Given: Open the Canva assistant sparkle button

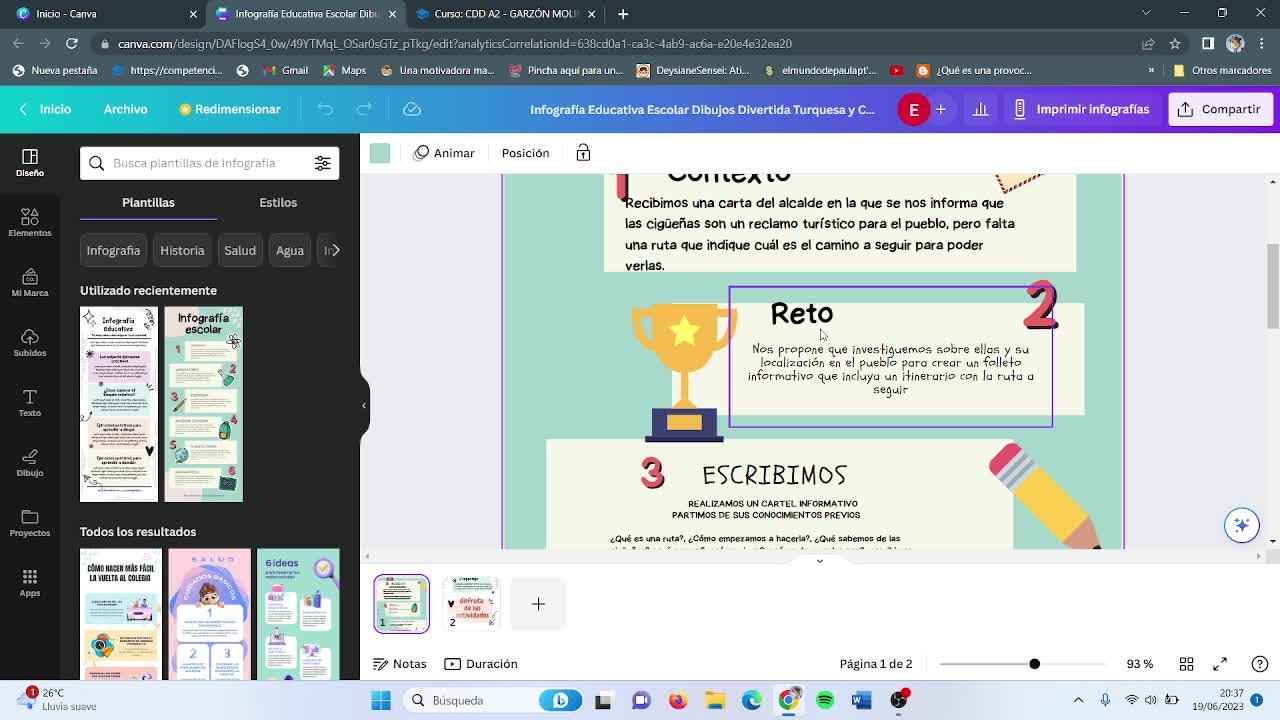Looking at the screenshot, I should pos(1241,525).
